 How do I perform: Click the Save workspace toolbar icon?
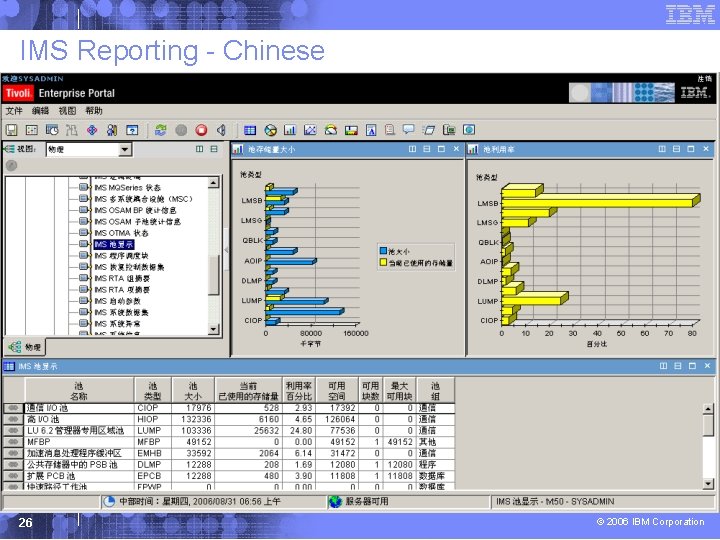pyautogui.click(x=11, y=130)
